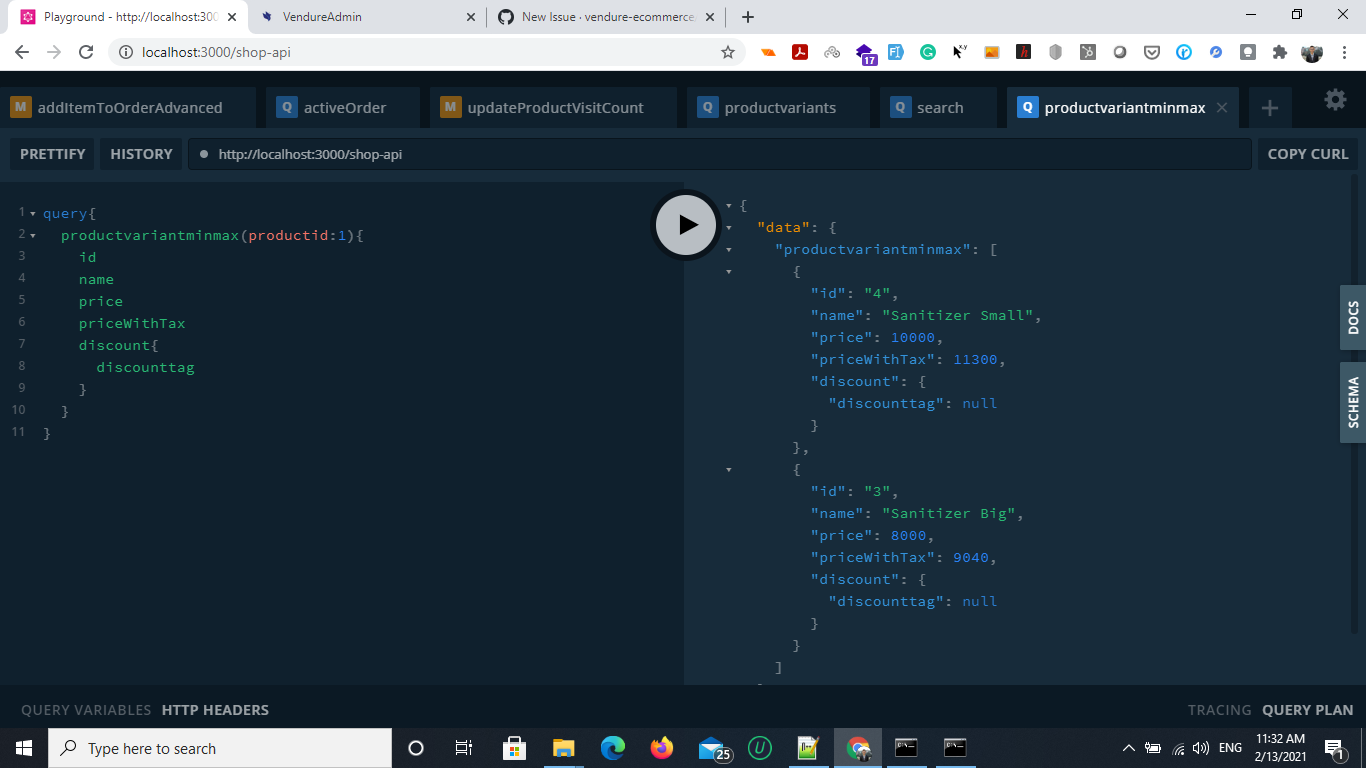Click the Grammarly extension icon
Viewport: 1366px width, 768px height.
[927, 51]
